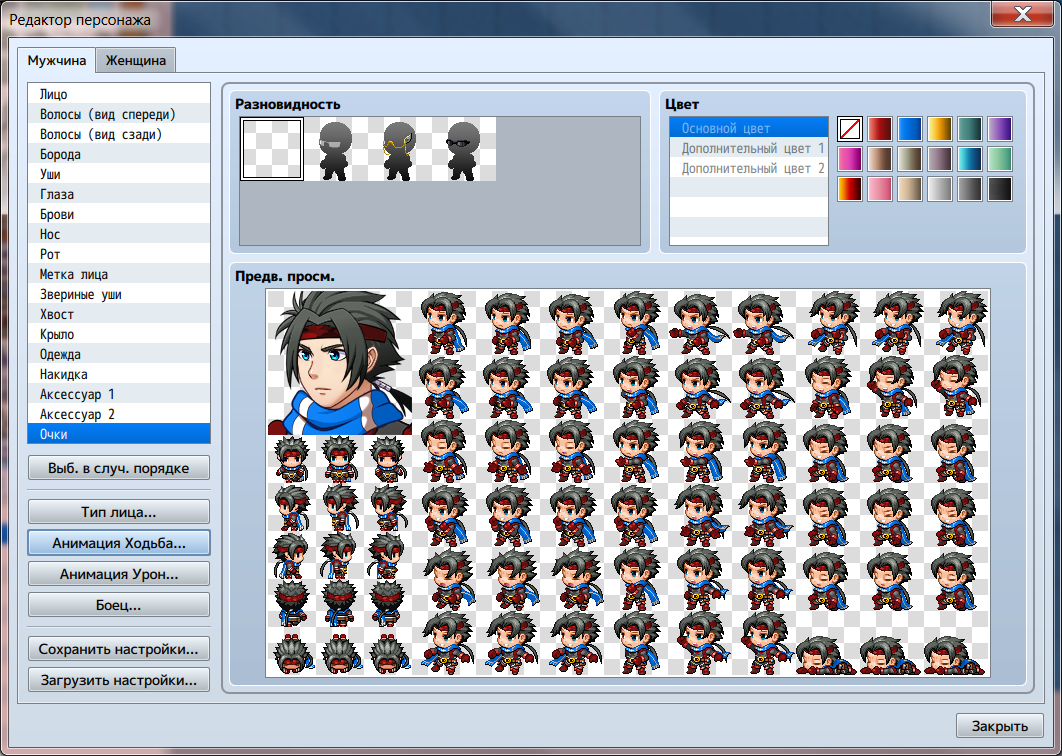Select the purple gradient color swatch
This screenshot has width=1062, height=756.
[1000, 129]
